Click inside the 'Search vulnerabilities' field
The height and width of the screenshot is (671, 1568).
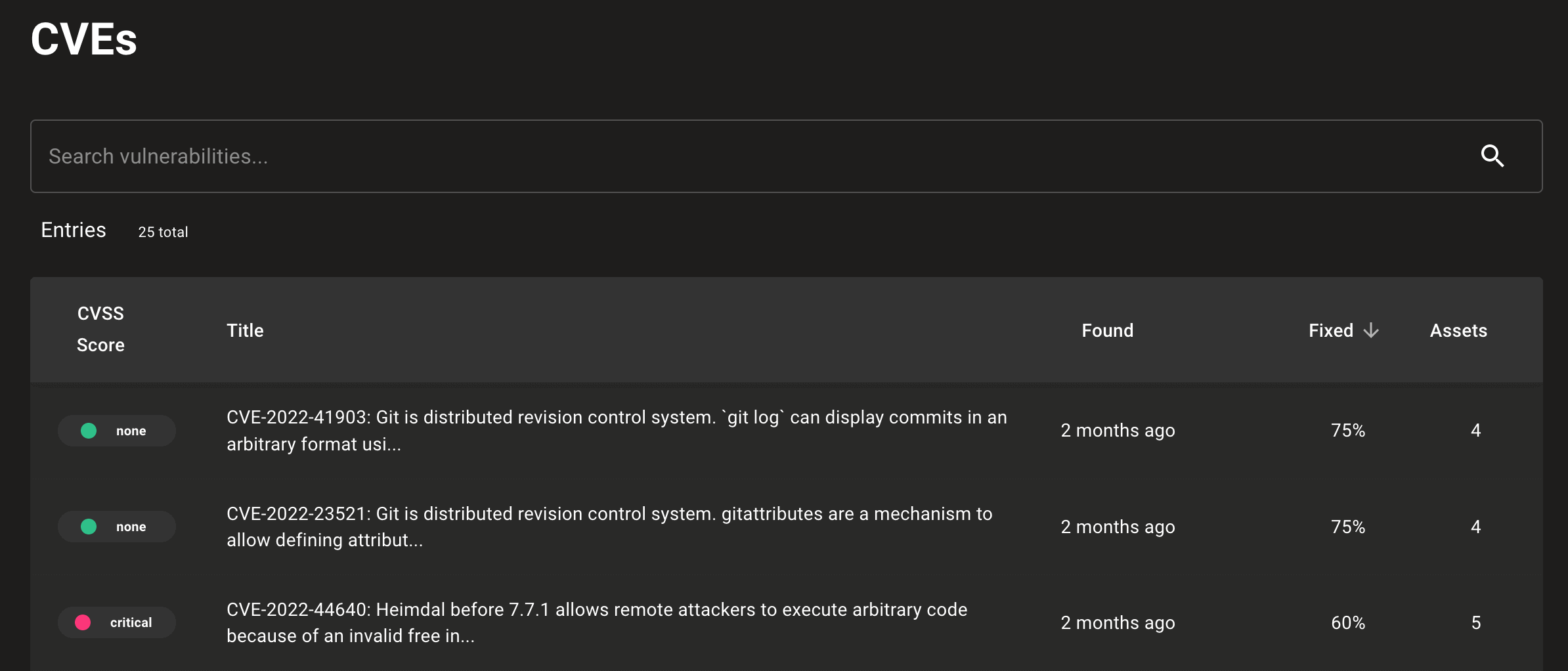pyautogui.click(x=394, y=156)
